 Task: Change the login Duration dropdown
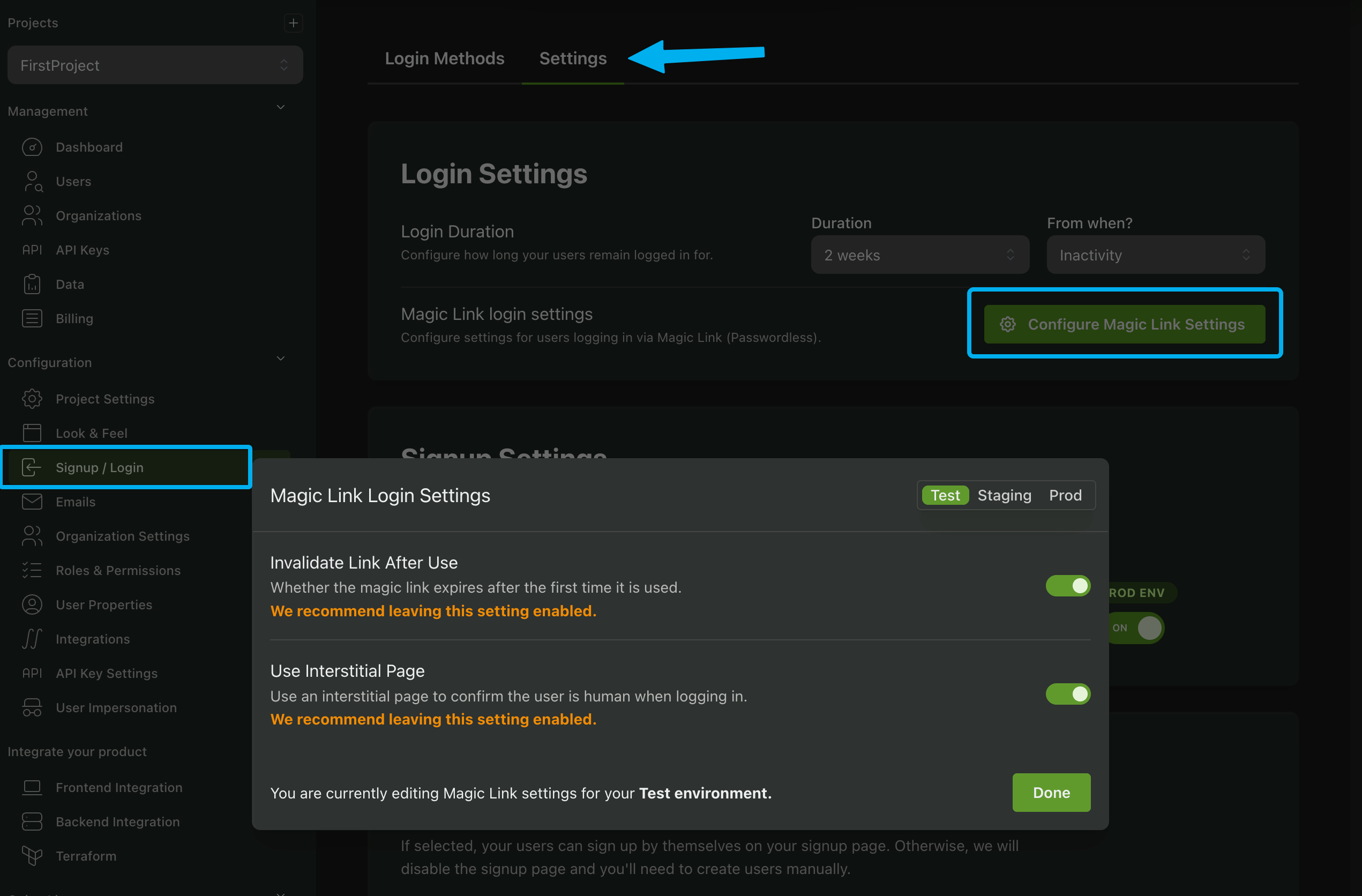(x=919, y=255)
